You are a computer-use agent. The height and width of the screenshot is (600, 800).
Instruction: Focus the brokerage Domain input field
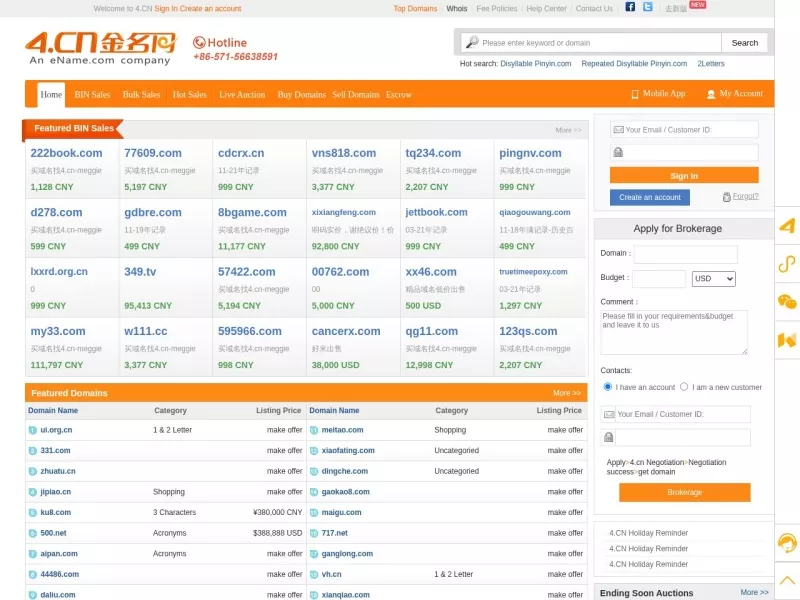685,254
